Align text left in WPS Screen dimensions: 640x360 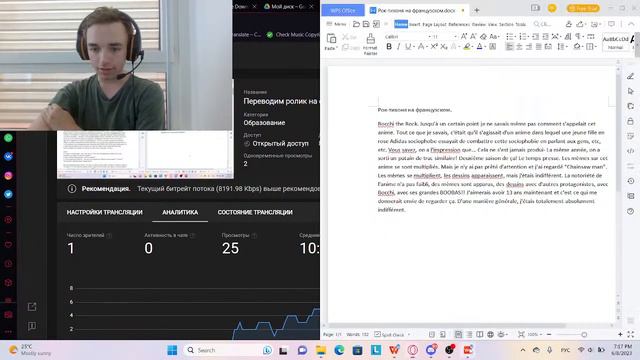[509, 47]
